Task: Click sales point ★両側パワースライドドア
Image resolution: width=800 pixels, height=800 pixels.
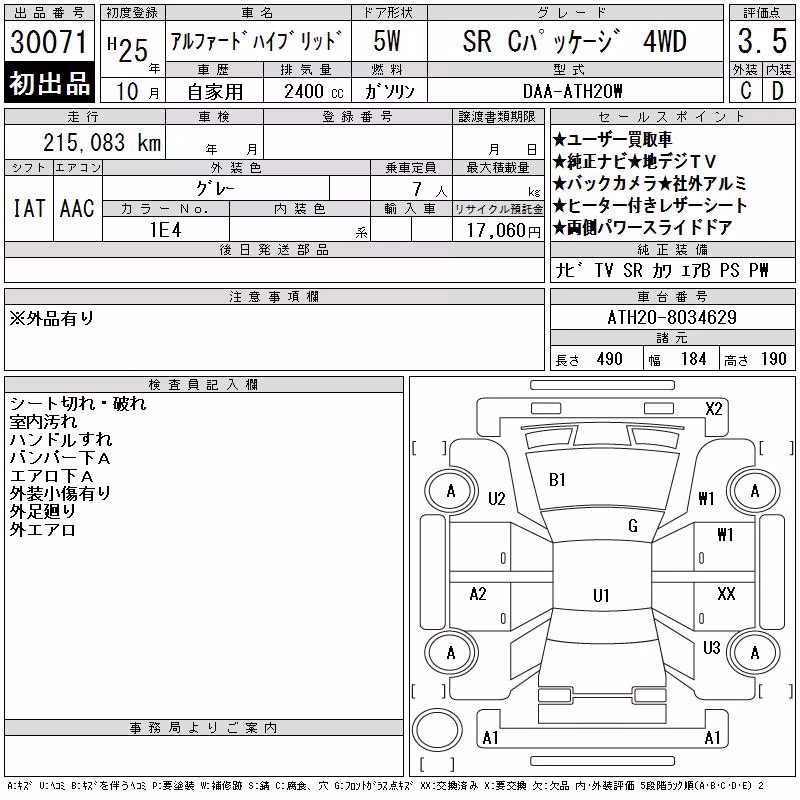Action: 642,228
